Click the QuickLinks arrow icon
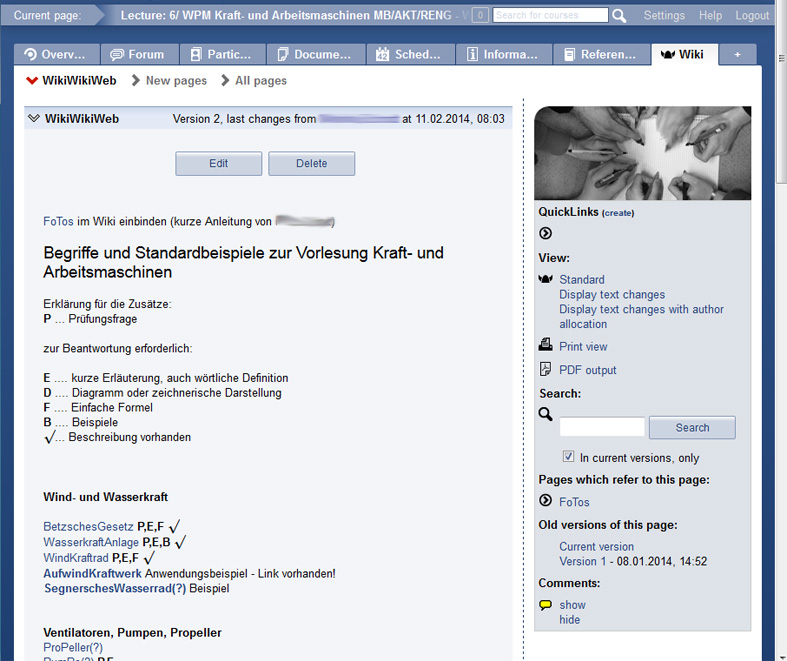 pos(545,234)
